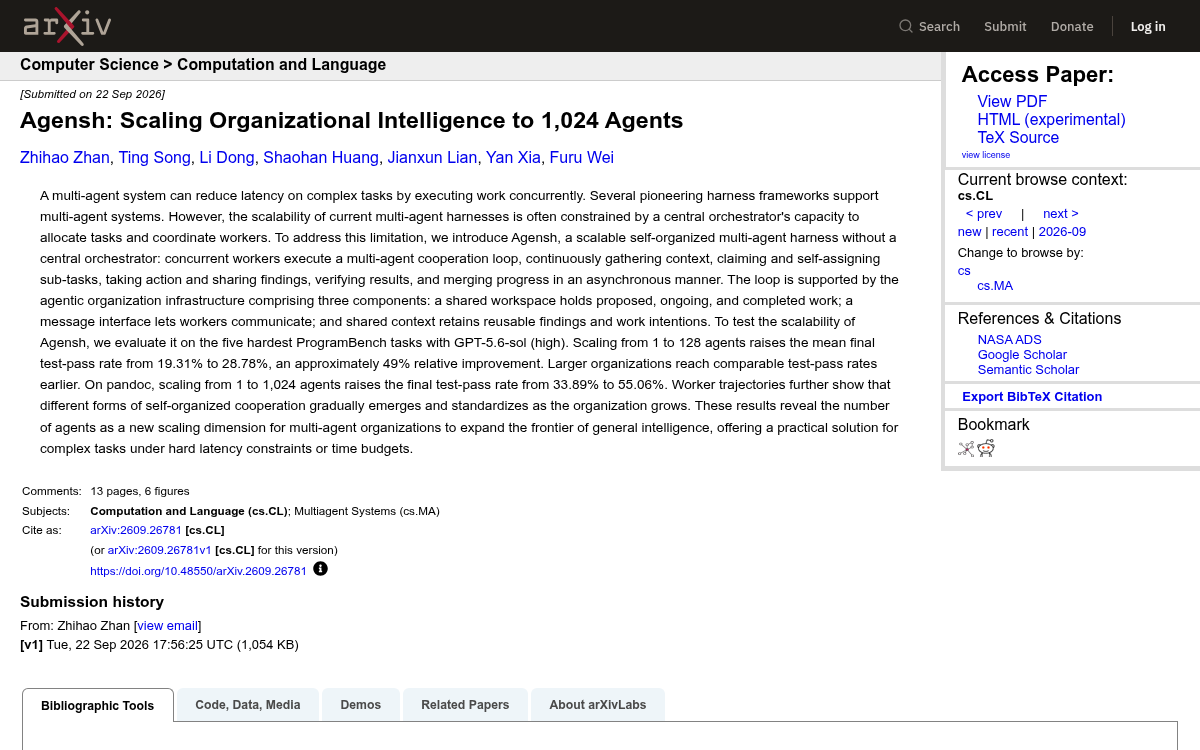Click Log in in the header

(1148, 26)
